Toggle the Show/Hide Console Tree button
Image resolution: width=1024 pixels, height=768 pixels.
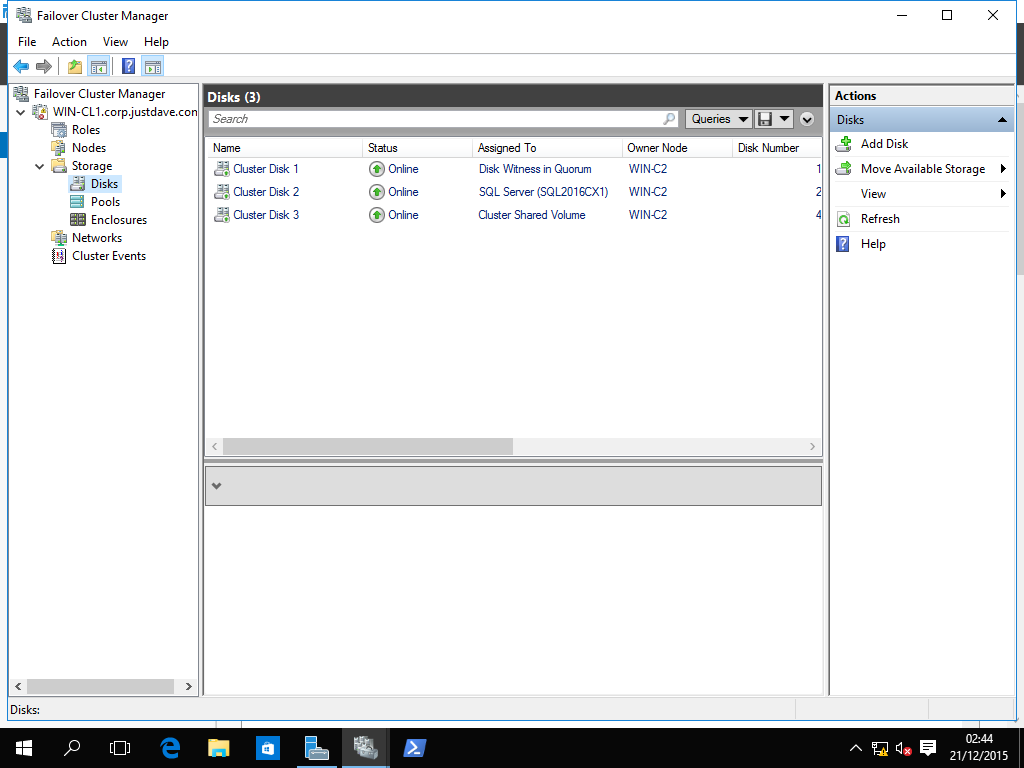click(x=98, y=67)
